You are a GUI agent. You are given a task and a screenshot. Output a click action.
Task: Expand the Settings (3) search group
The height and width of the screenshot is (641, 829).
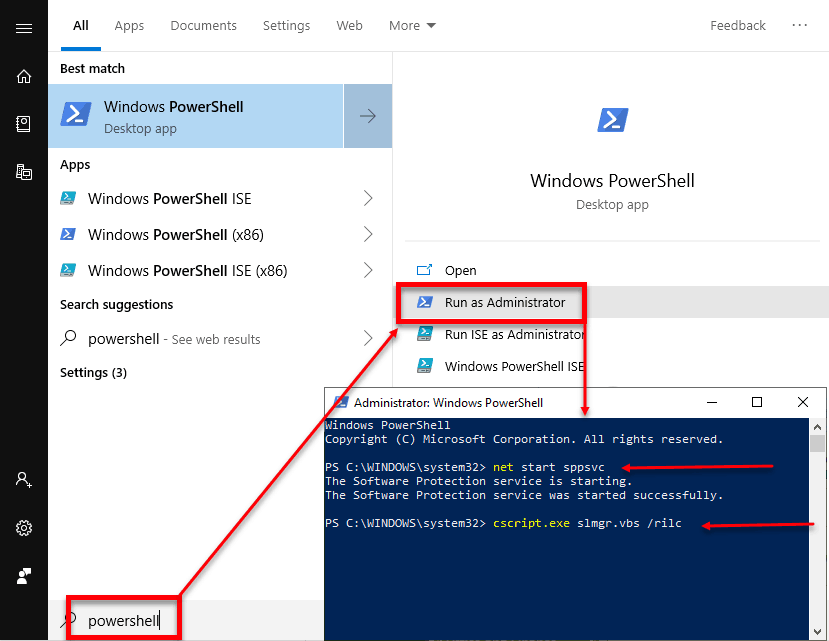(x=93, y=372)
